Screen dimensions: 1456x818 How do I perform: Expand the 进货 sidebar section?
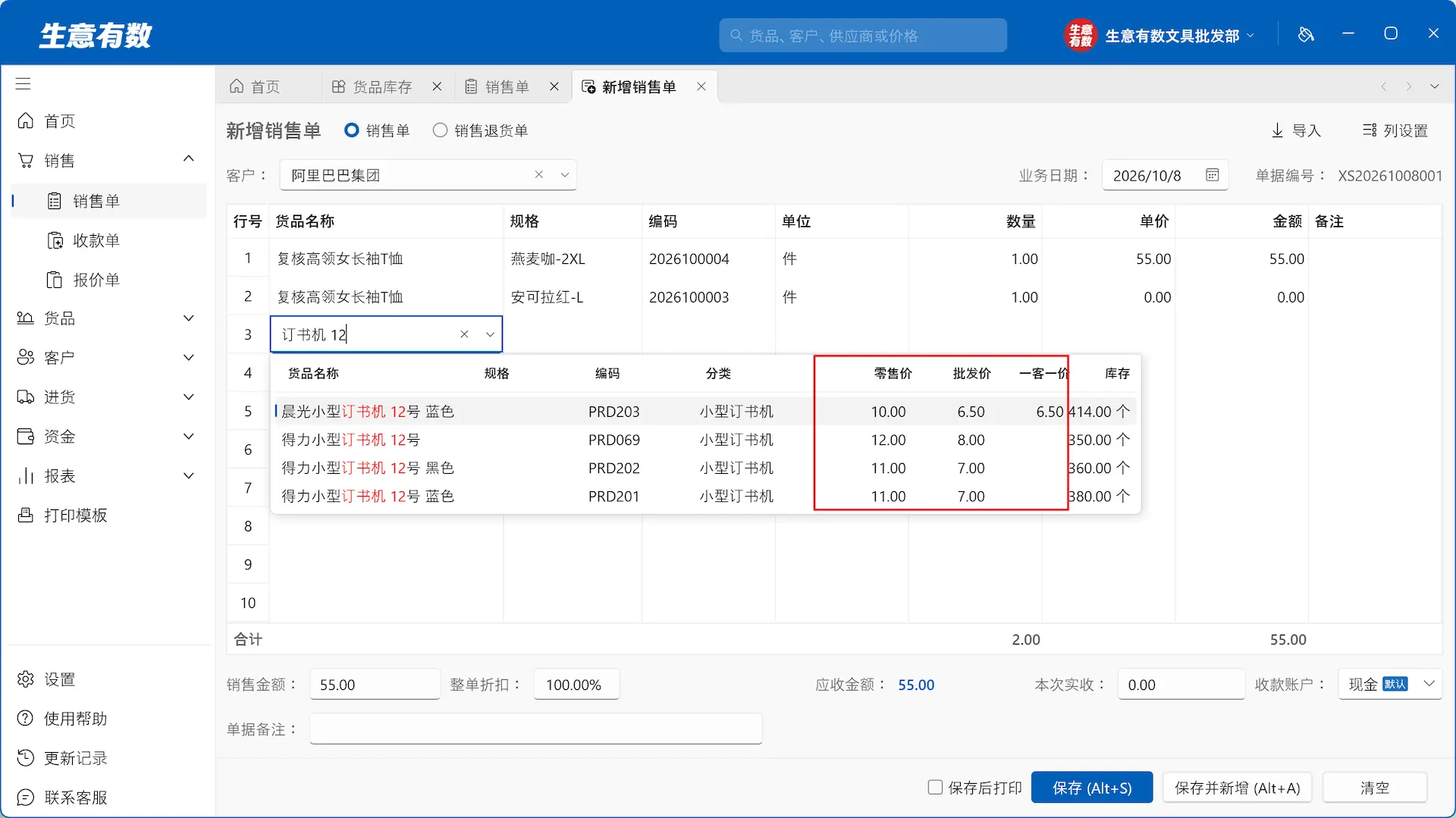[189, 397]
